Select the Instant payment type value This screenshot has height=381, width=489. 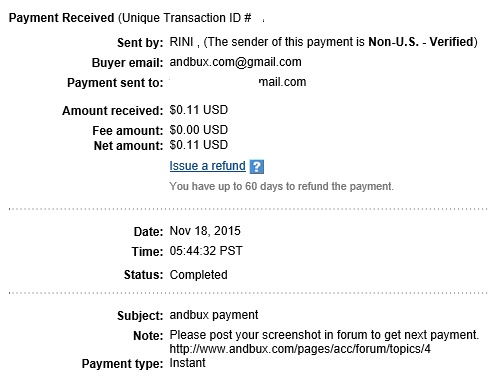pyautogui.click(x=187, y=363)
